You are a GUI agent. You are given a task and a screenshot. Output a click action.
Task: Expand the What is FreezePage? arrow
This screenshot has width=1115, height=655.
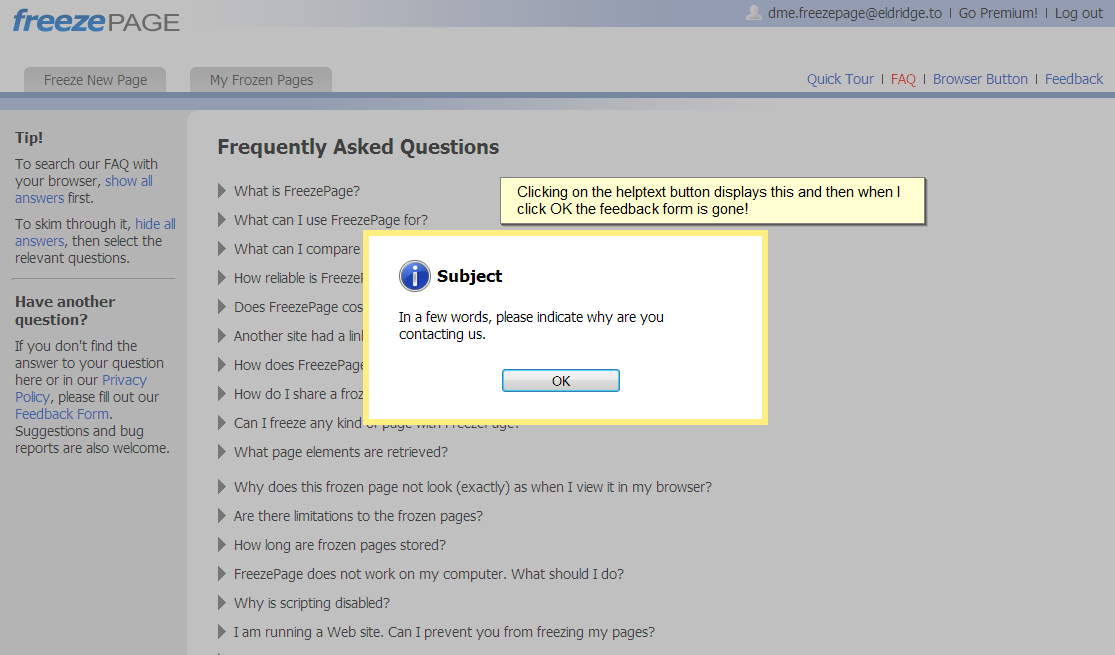coord(222,191)
